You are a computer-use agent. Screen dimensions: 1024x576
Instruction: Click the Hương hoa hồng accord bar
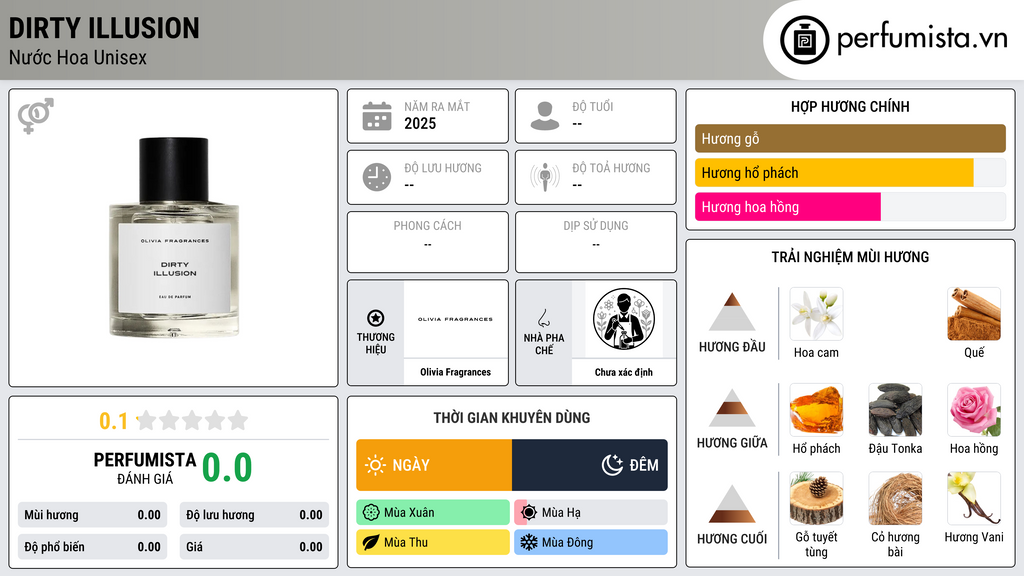click(850, 207)
